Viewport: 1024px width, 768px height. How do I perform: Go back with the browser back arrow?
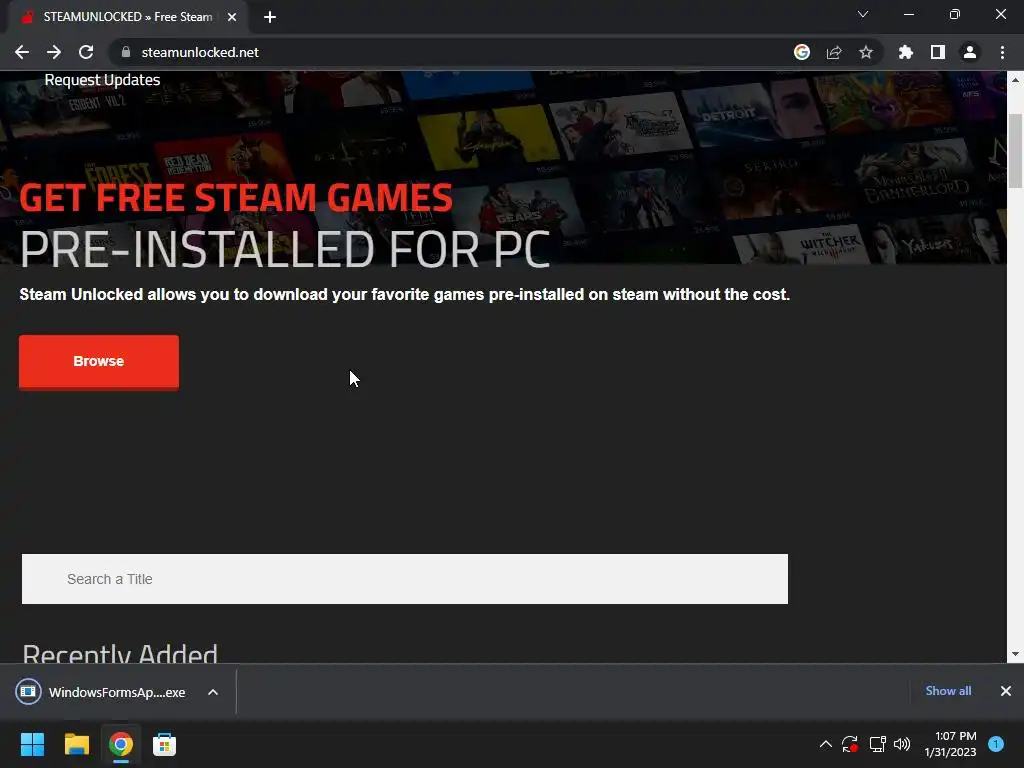click(22, 52)
